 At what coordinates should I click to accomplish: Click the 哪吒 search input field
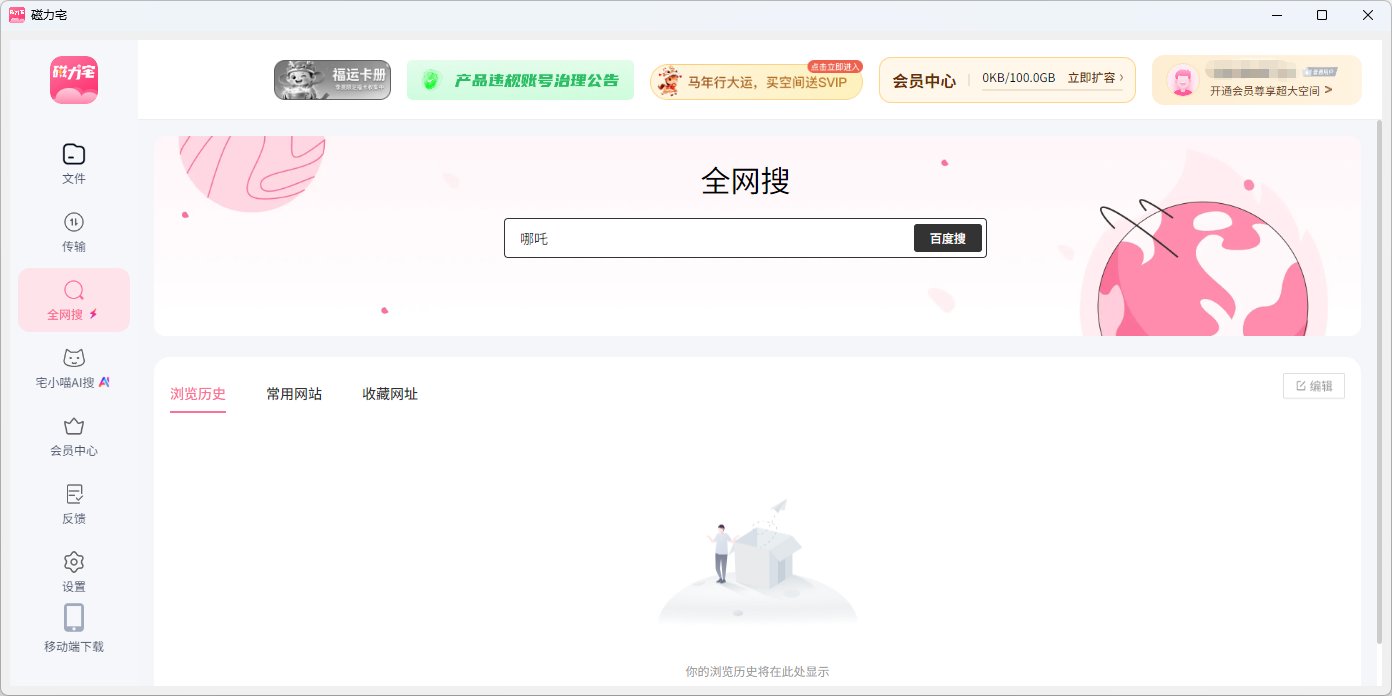click(x=710, y=238)
